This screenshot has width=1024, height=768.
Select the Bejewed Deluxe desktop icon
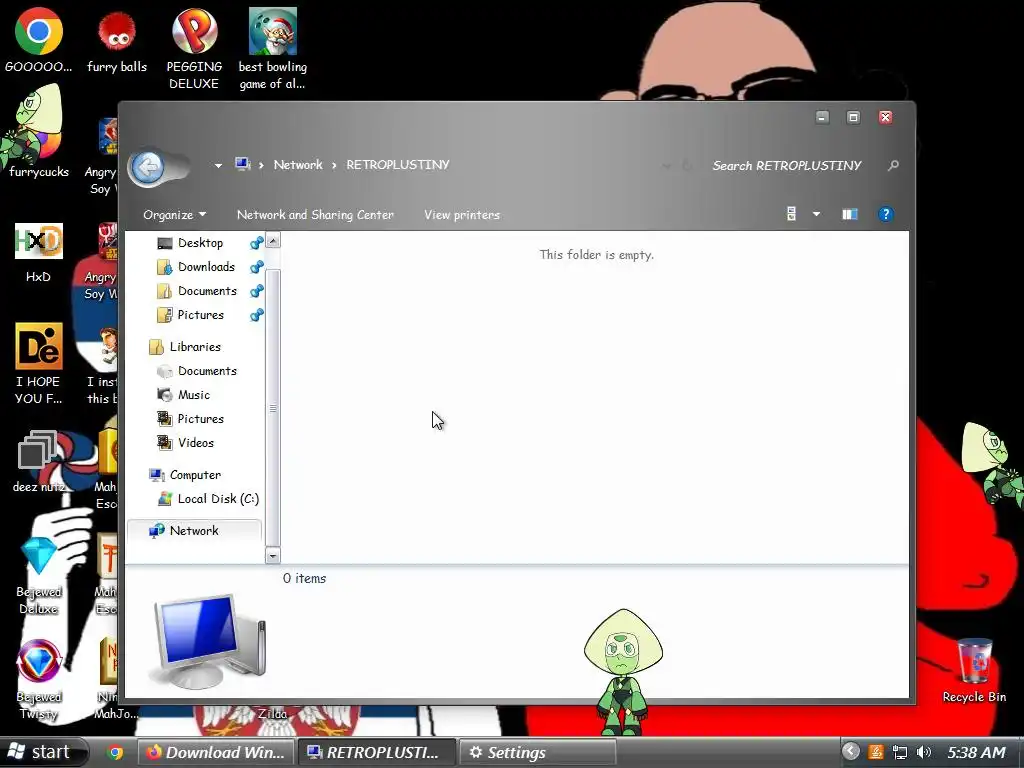tap(39, 576)
